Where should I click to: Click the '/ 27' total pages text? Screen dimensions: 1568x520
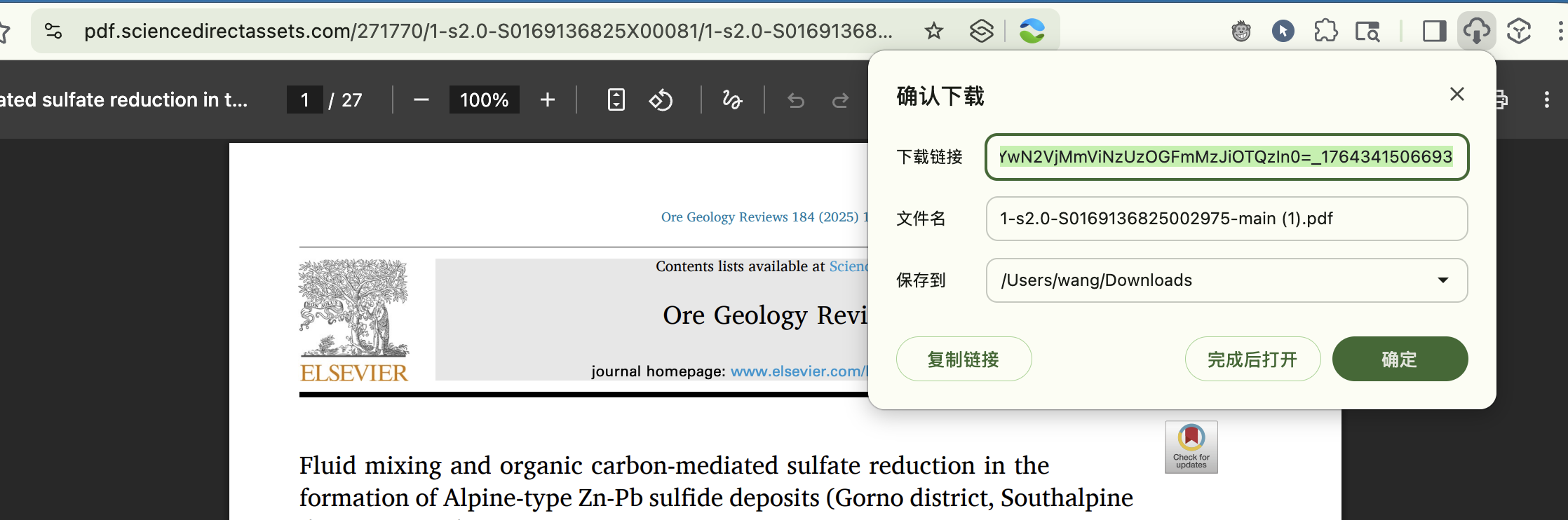(x=346, y=100)
